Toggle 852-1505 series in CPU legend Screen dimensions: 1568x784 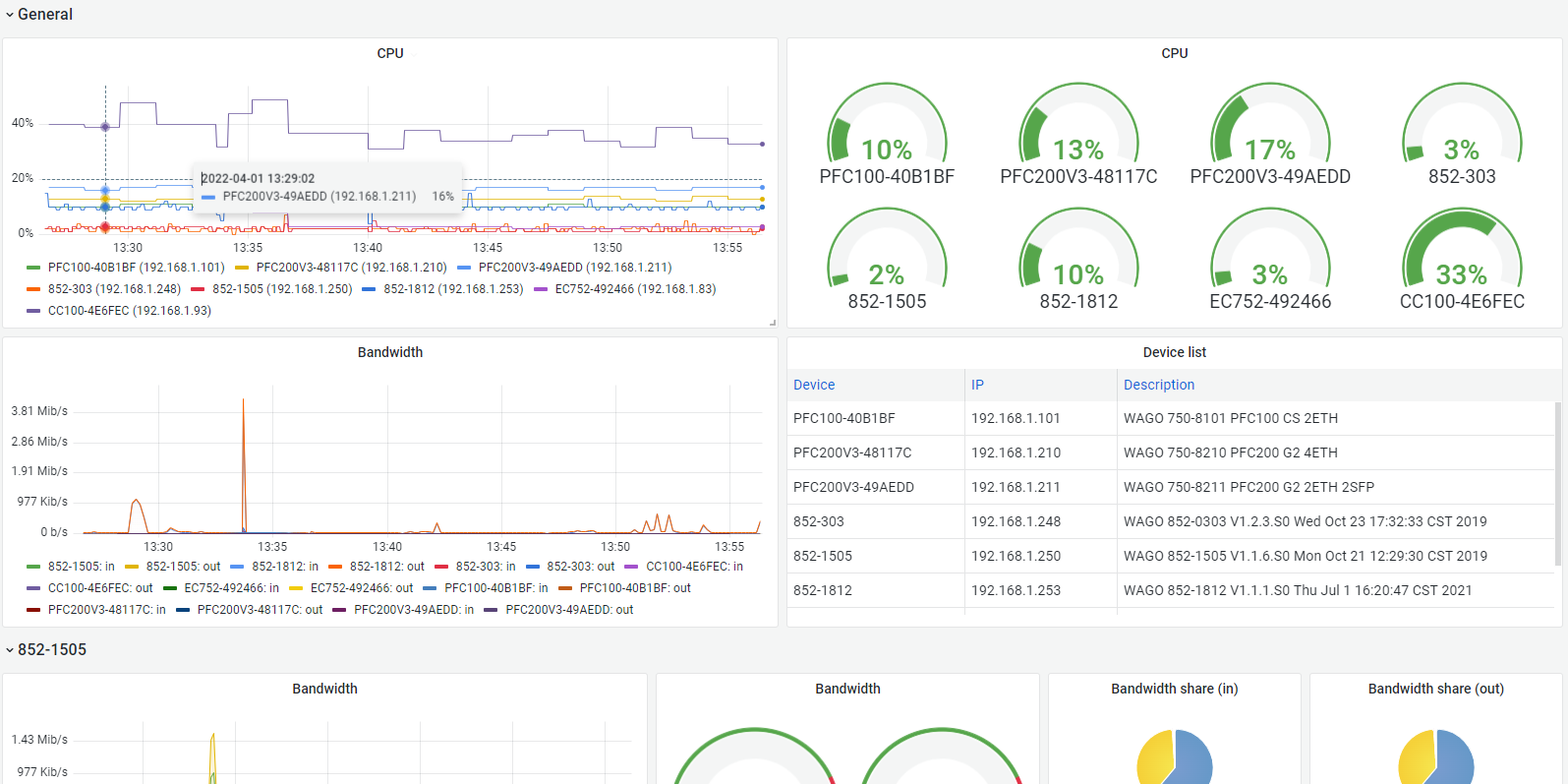click(271, 289)
